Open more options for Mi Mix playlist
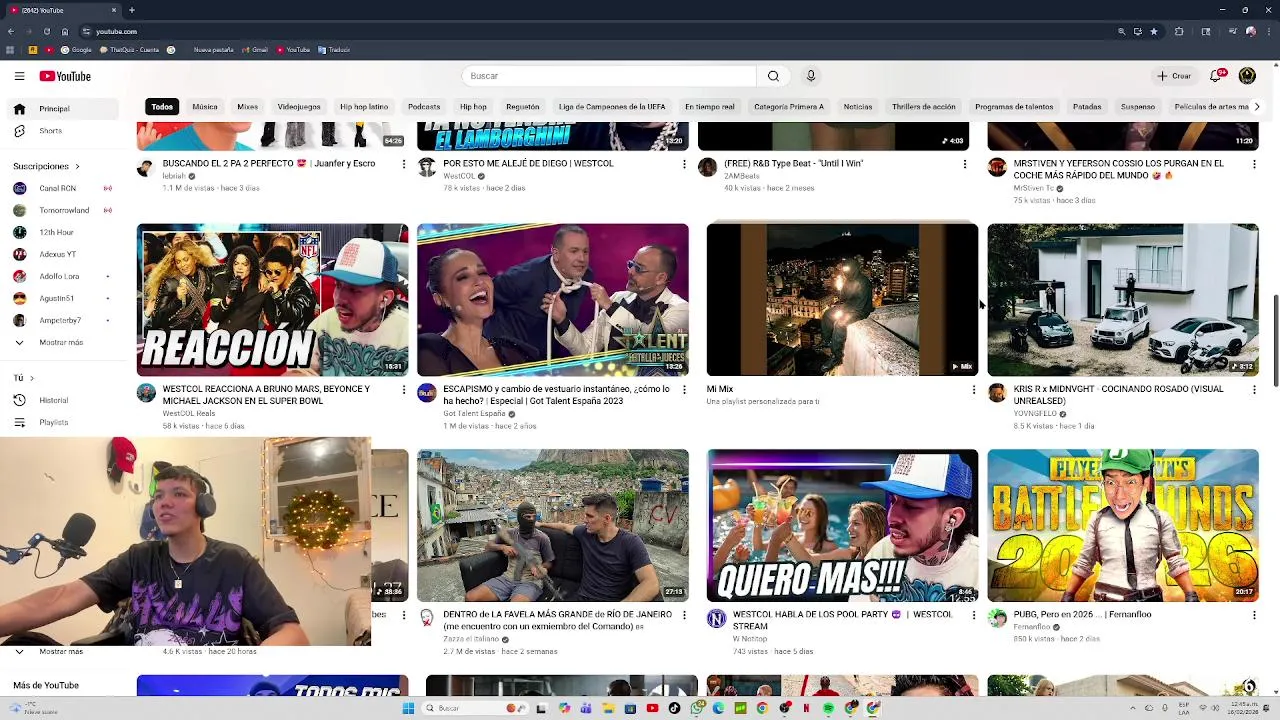 tap(974, 390)
